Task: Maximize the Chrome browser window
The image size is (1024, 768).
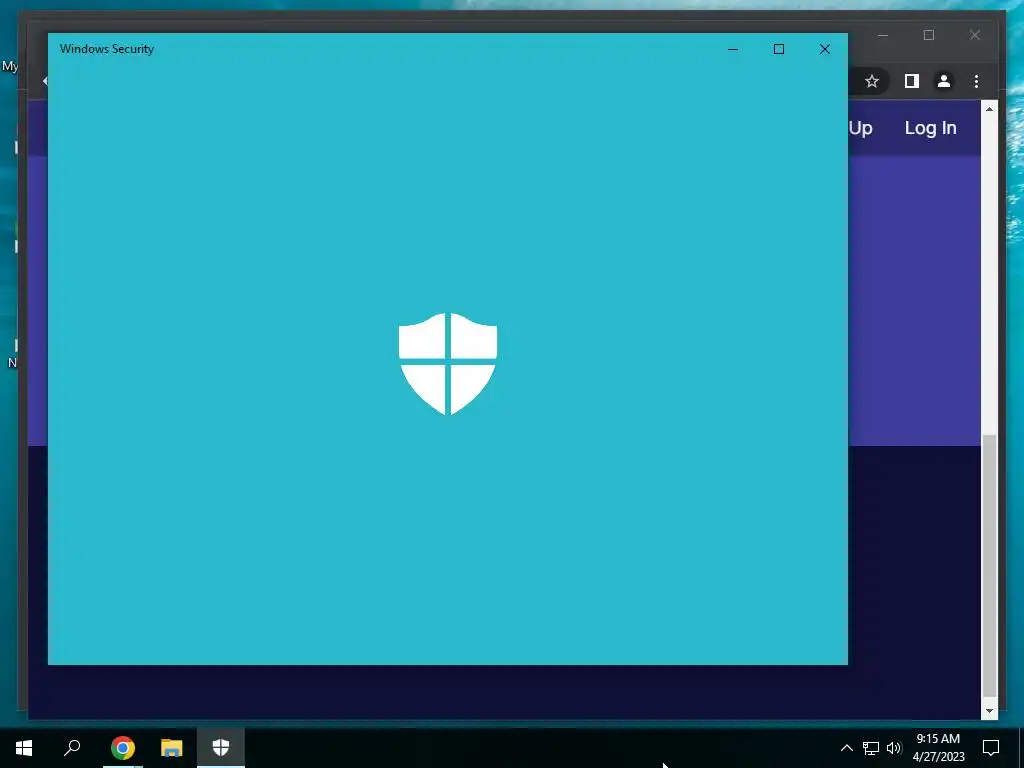Action: pyautogui.click(x=929, y=35)
